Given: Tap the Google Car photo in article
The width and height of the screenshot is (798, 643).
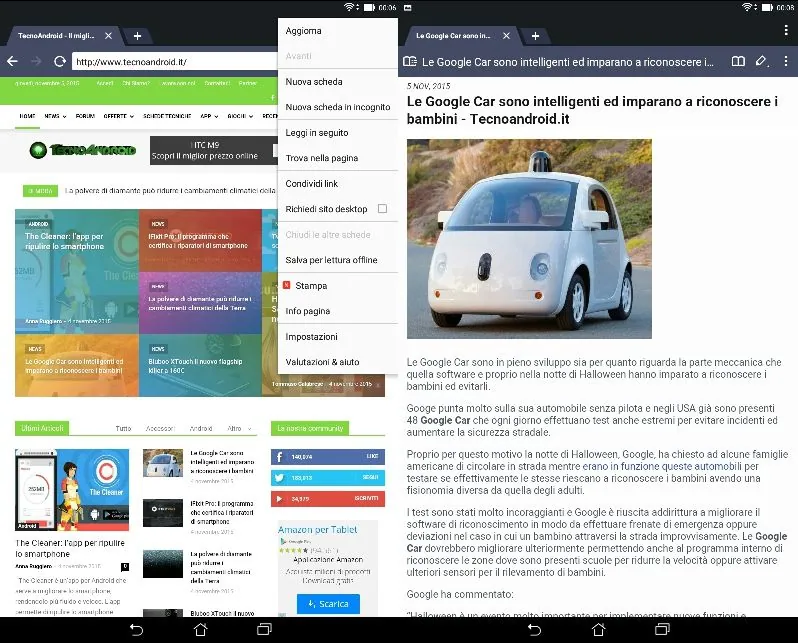Looking at the screenshot, I should point(529,239).
